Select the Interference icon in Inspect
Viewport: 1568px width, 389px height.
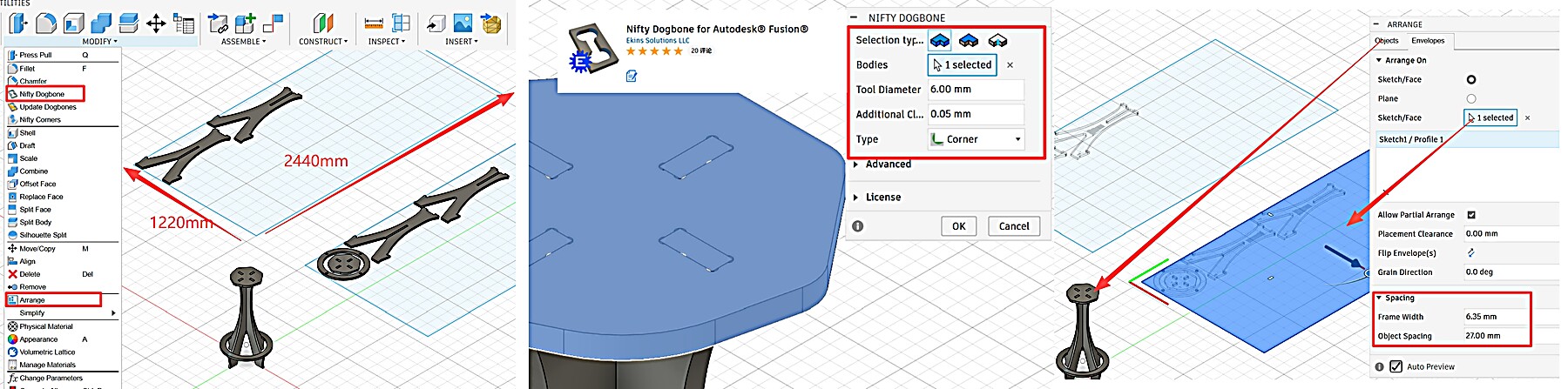(401, 23)
